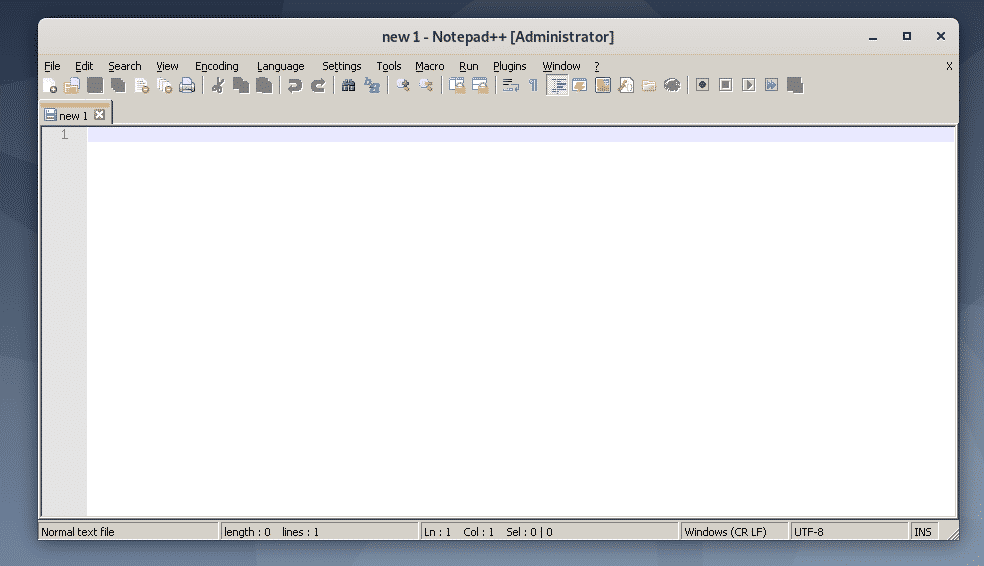Toggle the indent guide icon

click(x=557, y=85)
